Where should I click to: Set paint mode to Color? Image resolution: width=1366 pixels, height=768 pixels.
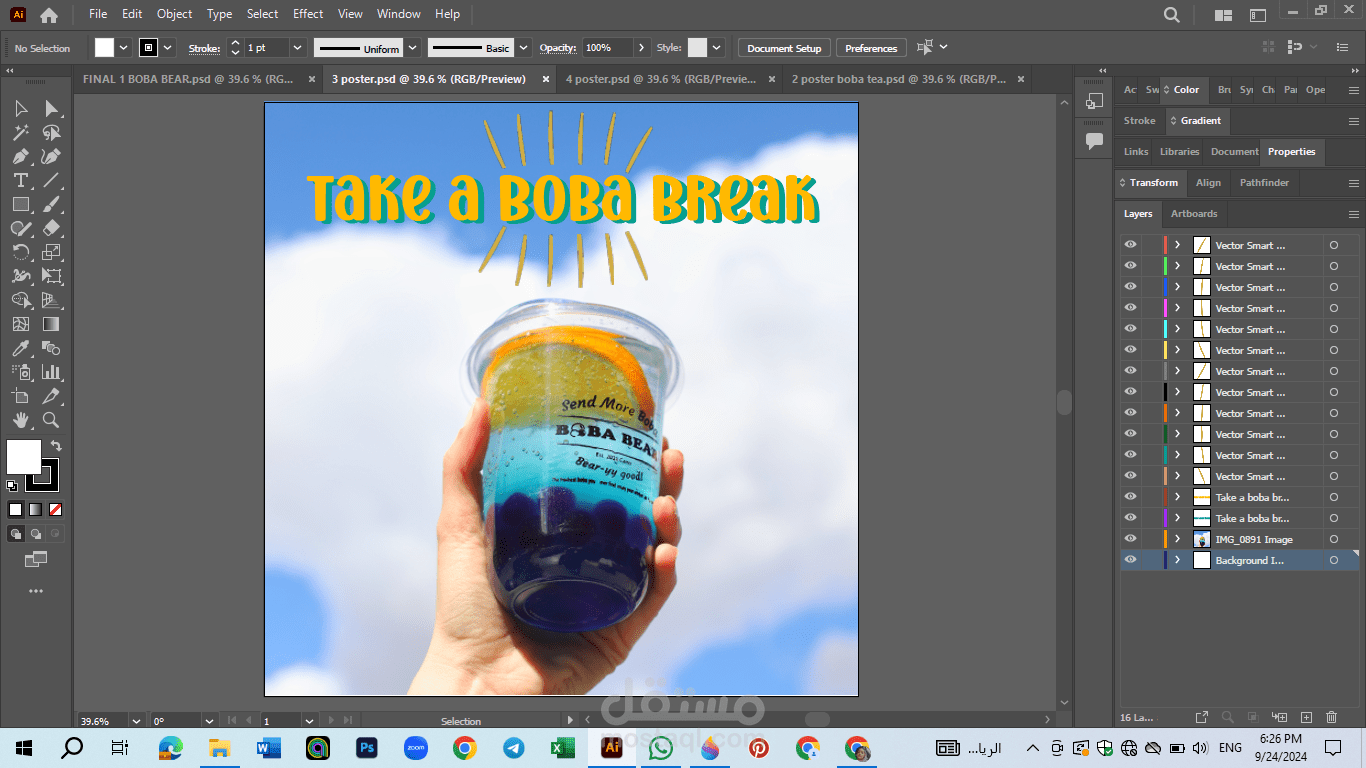coord(16,509)
